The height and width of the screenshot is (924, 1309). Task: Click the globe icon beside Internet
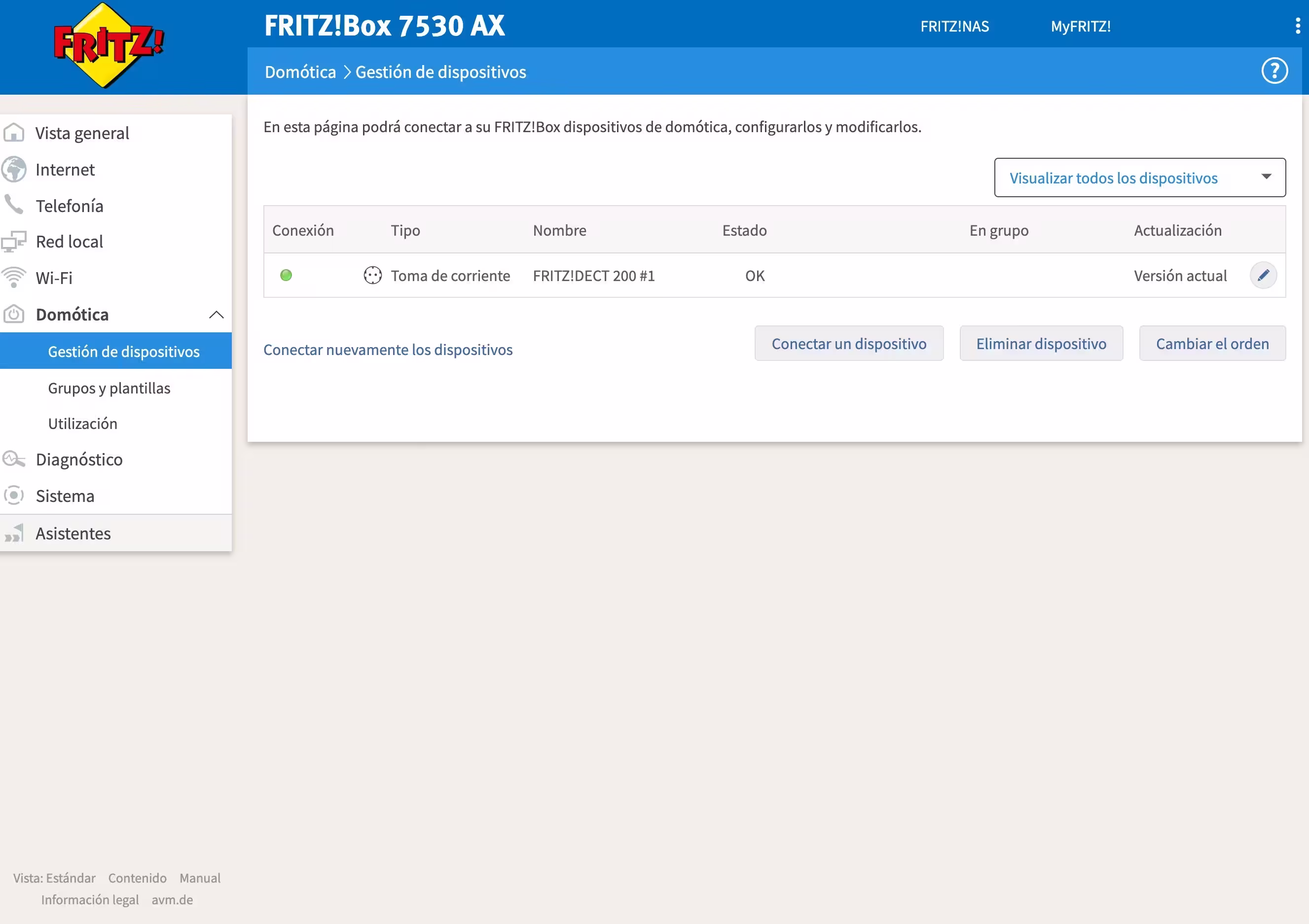(14, 169)
